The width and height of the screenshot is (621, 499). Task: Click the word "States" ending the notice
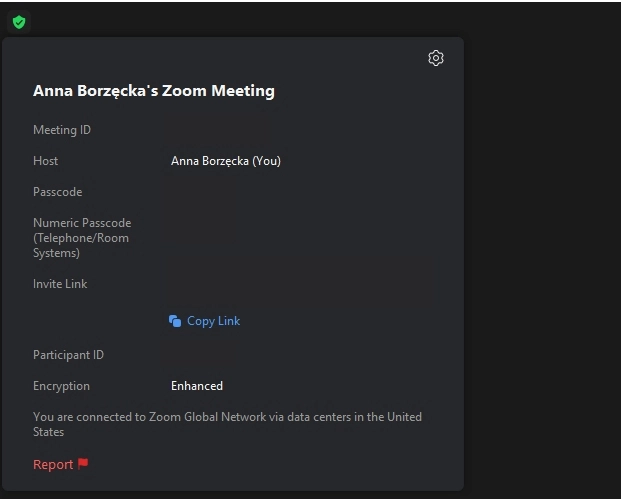(x=48, y=432)
